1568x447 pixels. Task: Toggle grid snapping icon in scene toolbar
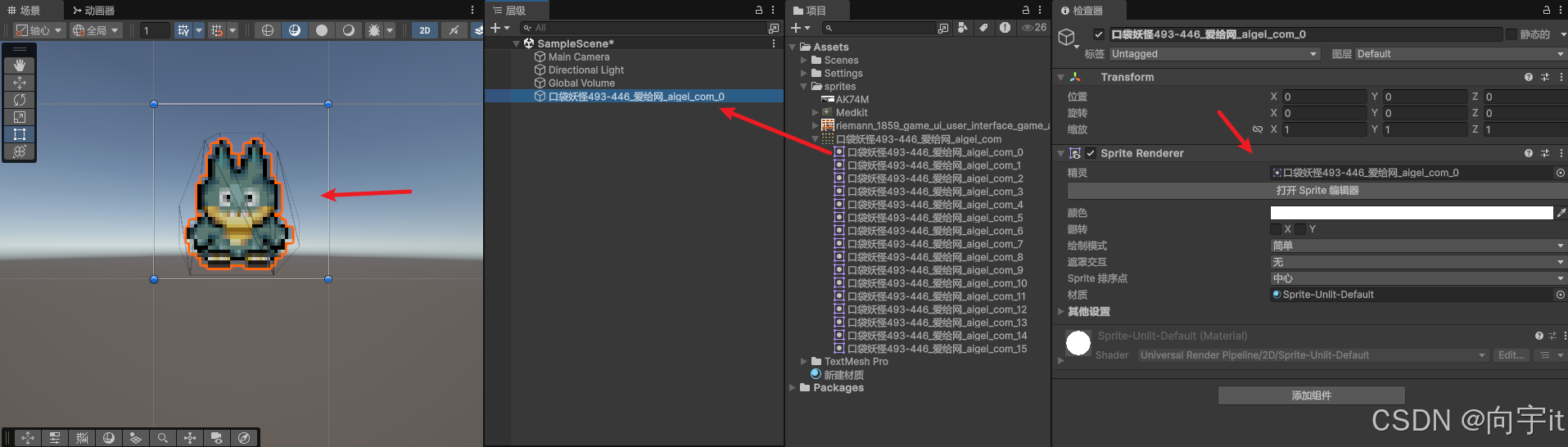(217, 30)
